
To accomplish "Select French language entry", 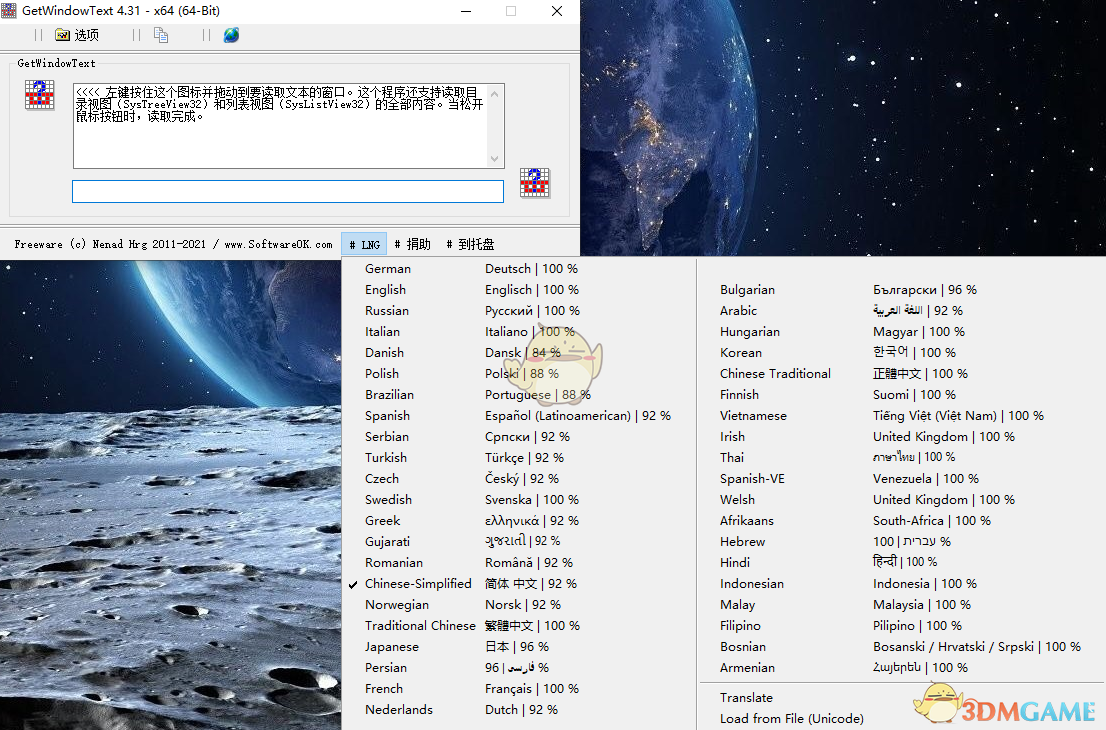I will 518,689.
